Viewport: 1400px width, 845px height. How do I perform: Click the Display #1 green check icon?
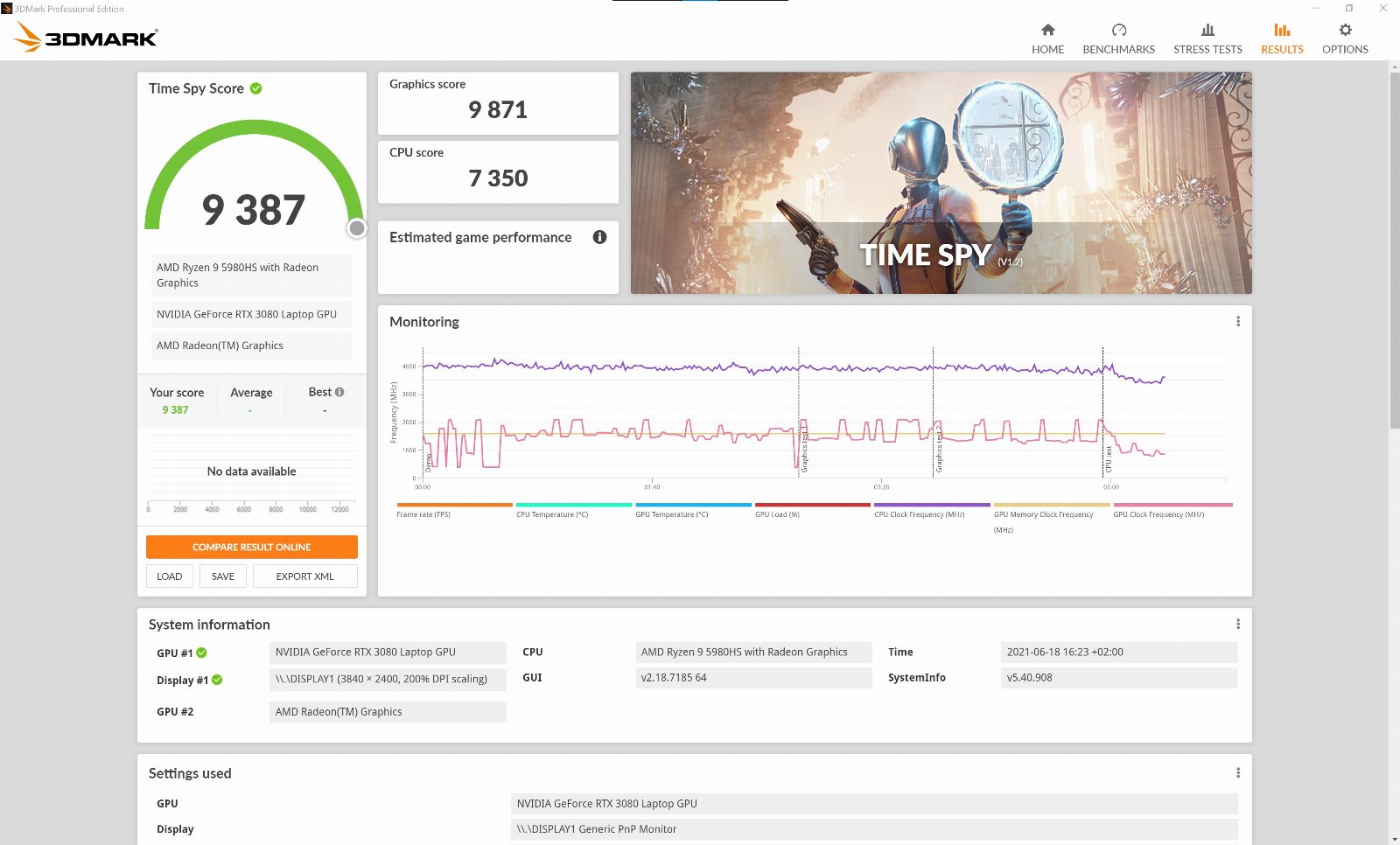(217, 680)
